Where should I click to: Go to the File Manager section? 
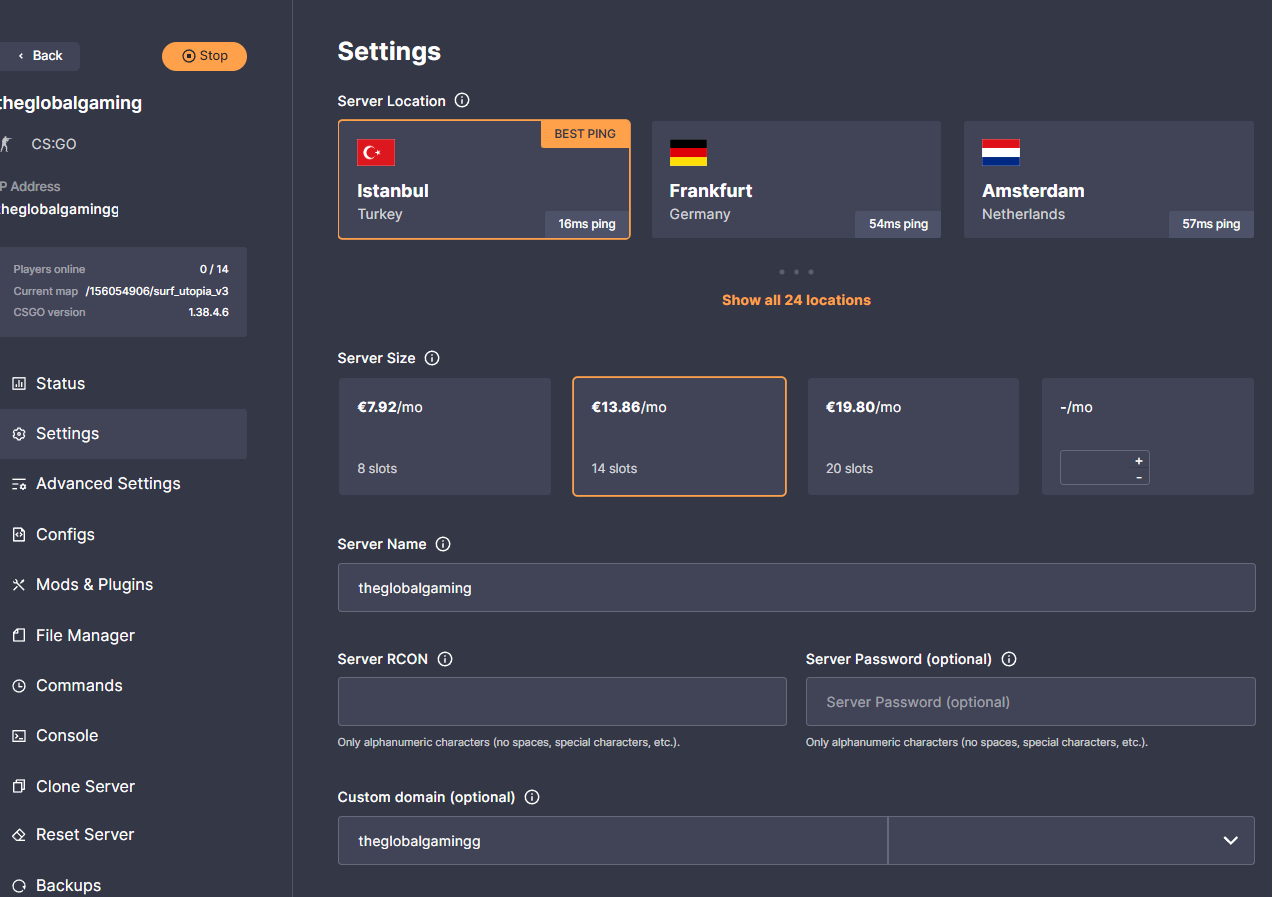pos(85,635)
